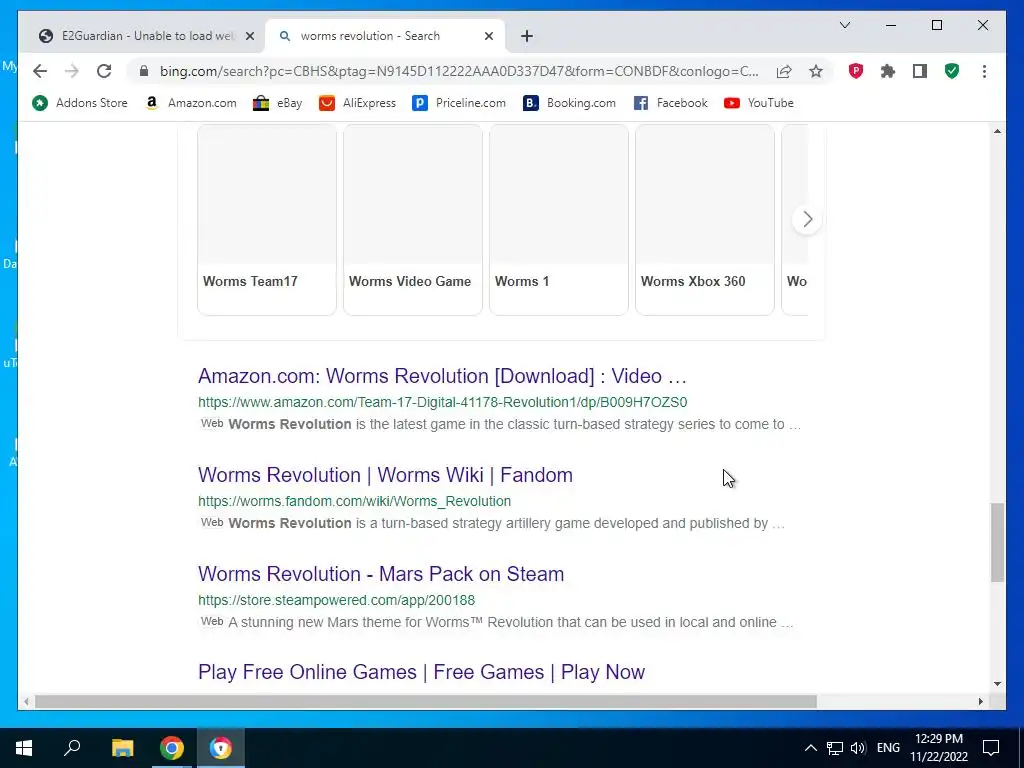Image resolution: width=1024 pixels, height=768 pixels.
Task: Open the Worms Team17 card
Action: click(x=266, y=219)
